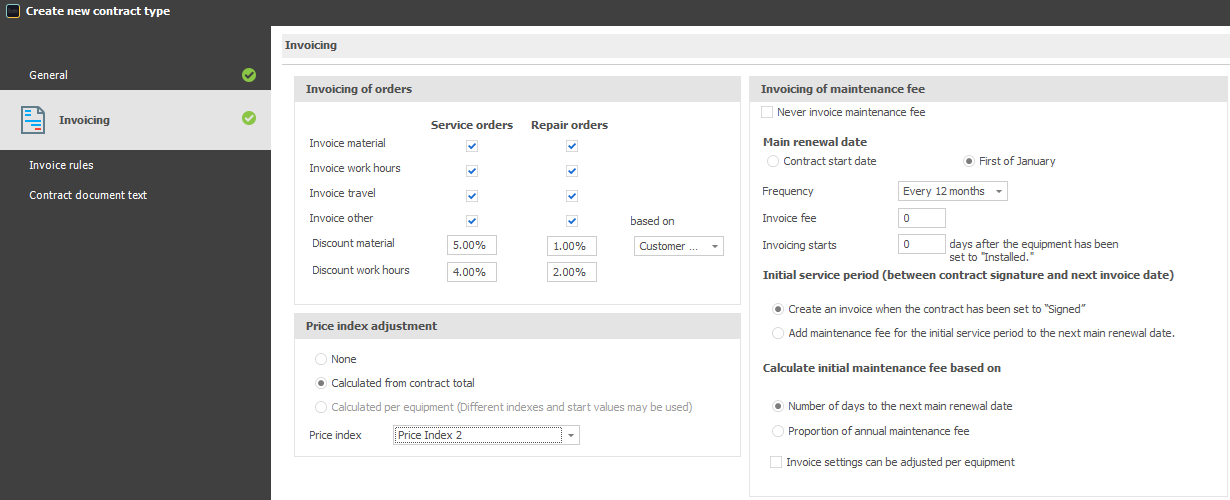
Task: Click the Main renewal date heading
Action: (x=815, y=142)
